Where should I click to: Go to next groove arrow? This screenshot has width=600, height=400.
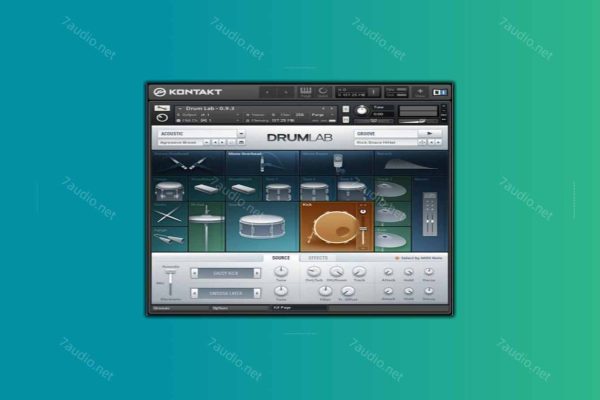438,142
